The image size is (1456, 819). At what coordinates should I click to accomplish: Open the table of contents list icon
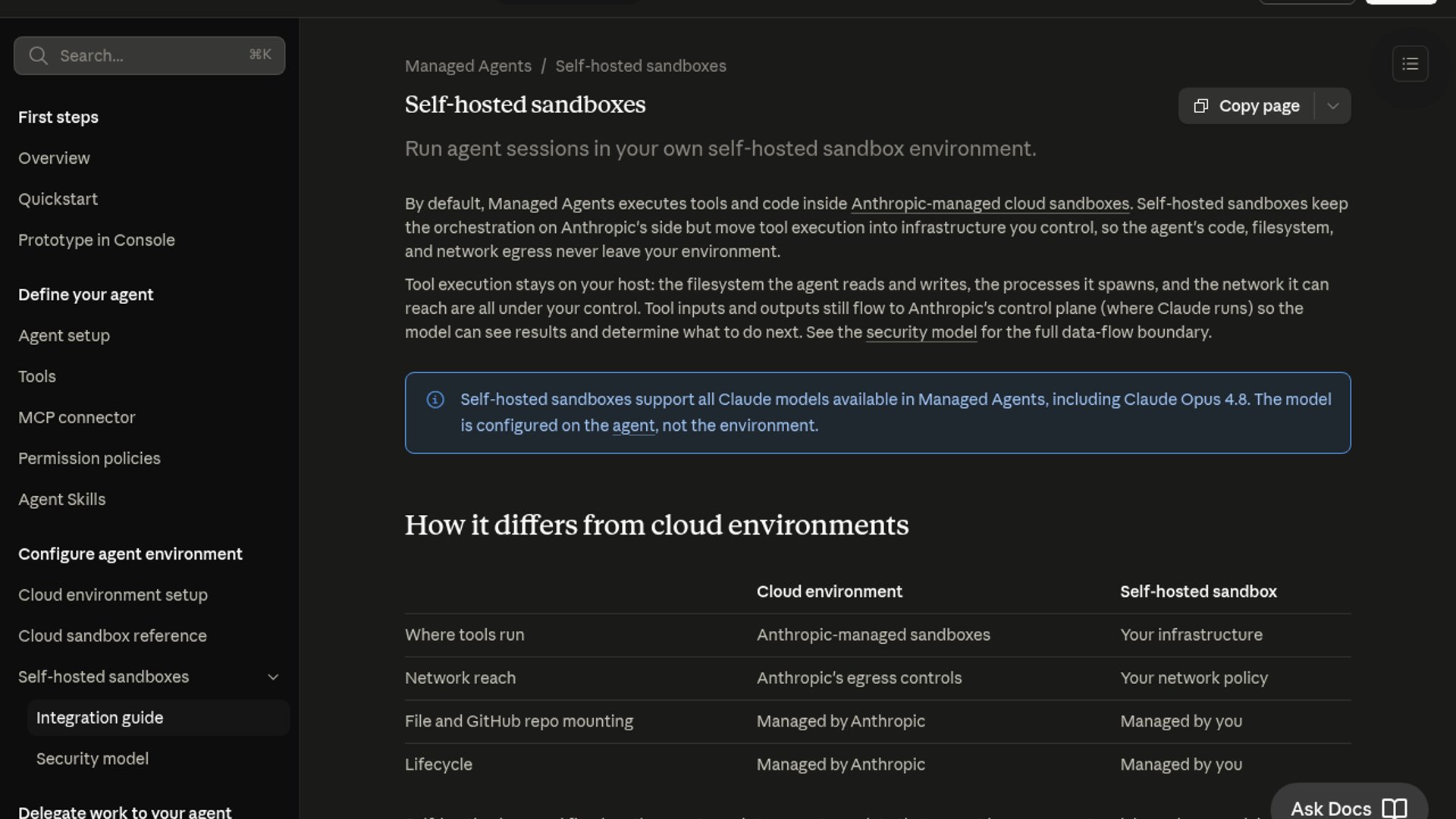pos(1410,64)
